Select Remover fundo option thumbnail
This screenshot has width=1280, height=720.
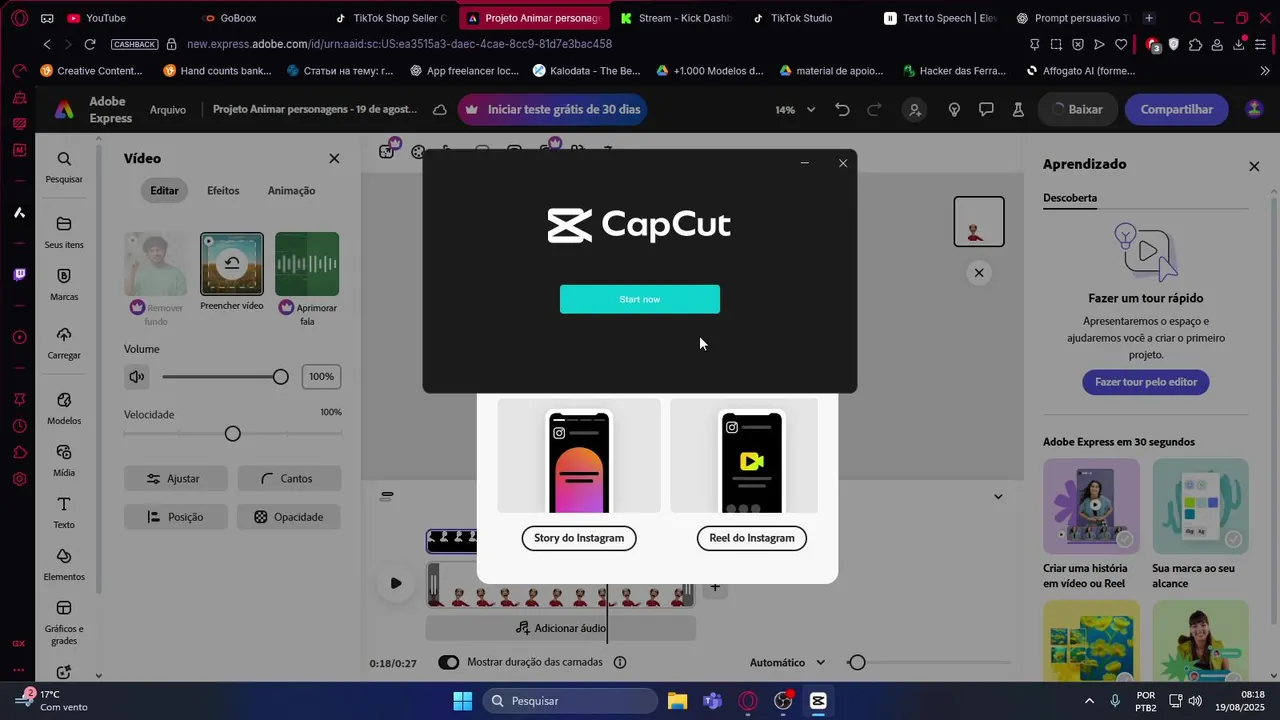click(156, 264)
